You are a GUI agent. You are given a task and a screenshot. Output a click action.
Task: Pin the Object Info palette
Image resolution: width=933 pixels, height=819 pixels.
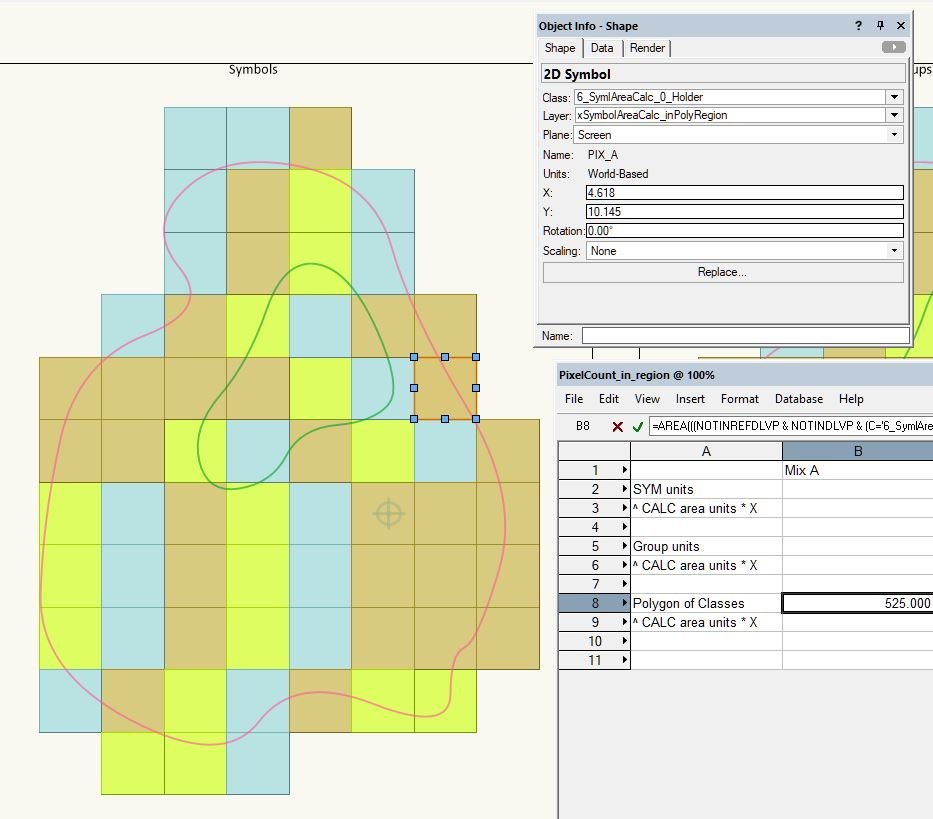pyautogui.click(x=880, y=26)
